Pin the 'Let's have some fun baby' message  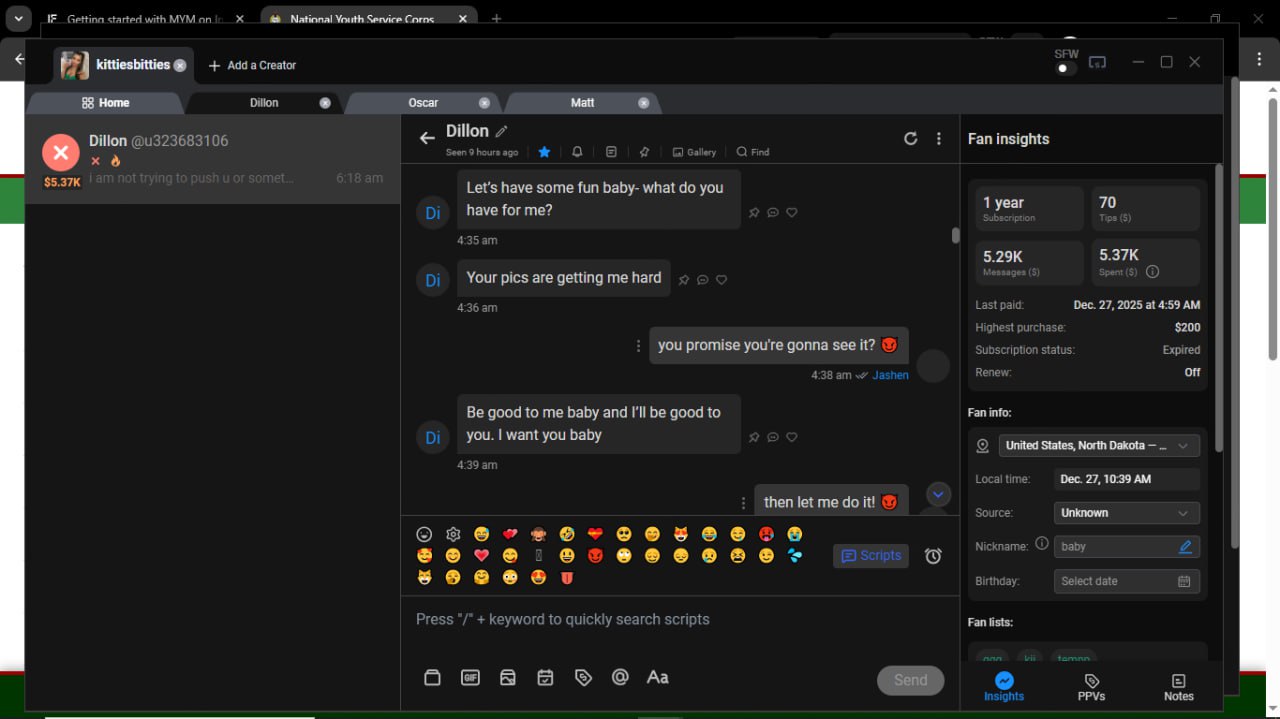754,213
